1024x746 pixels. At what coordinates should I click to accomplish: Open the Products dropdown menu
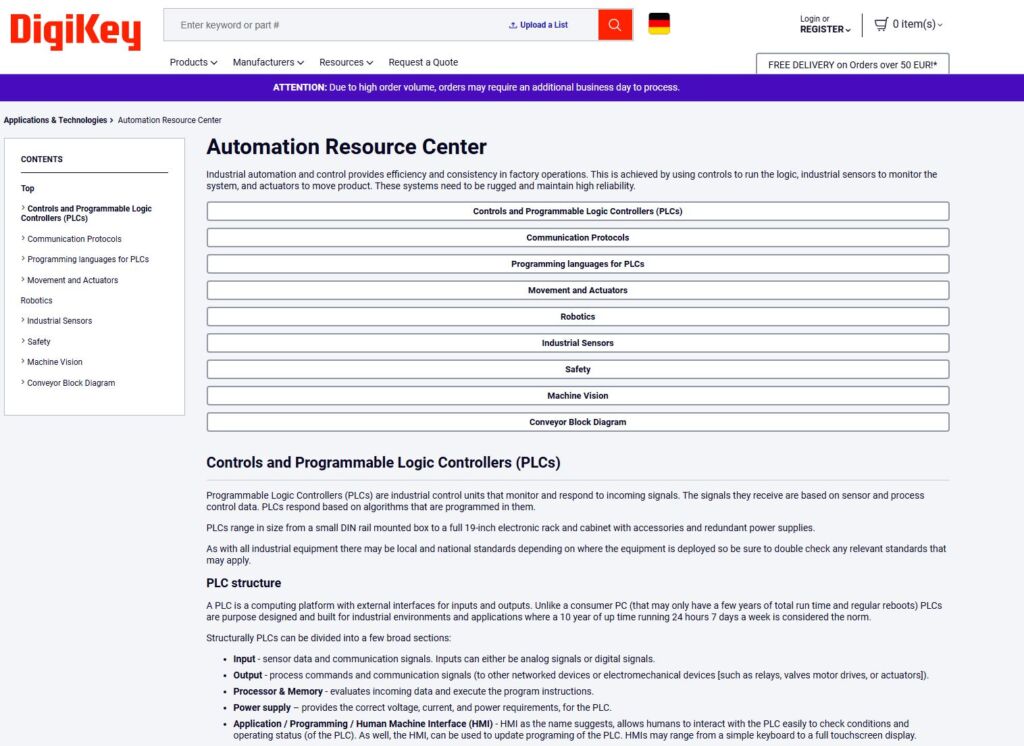click(x=193, y=62)
